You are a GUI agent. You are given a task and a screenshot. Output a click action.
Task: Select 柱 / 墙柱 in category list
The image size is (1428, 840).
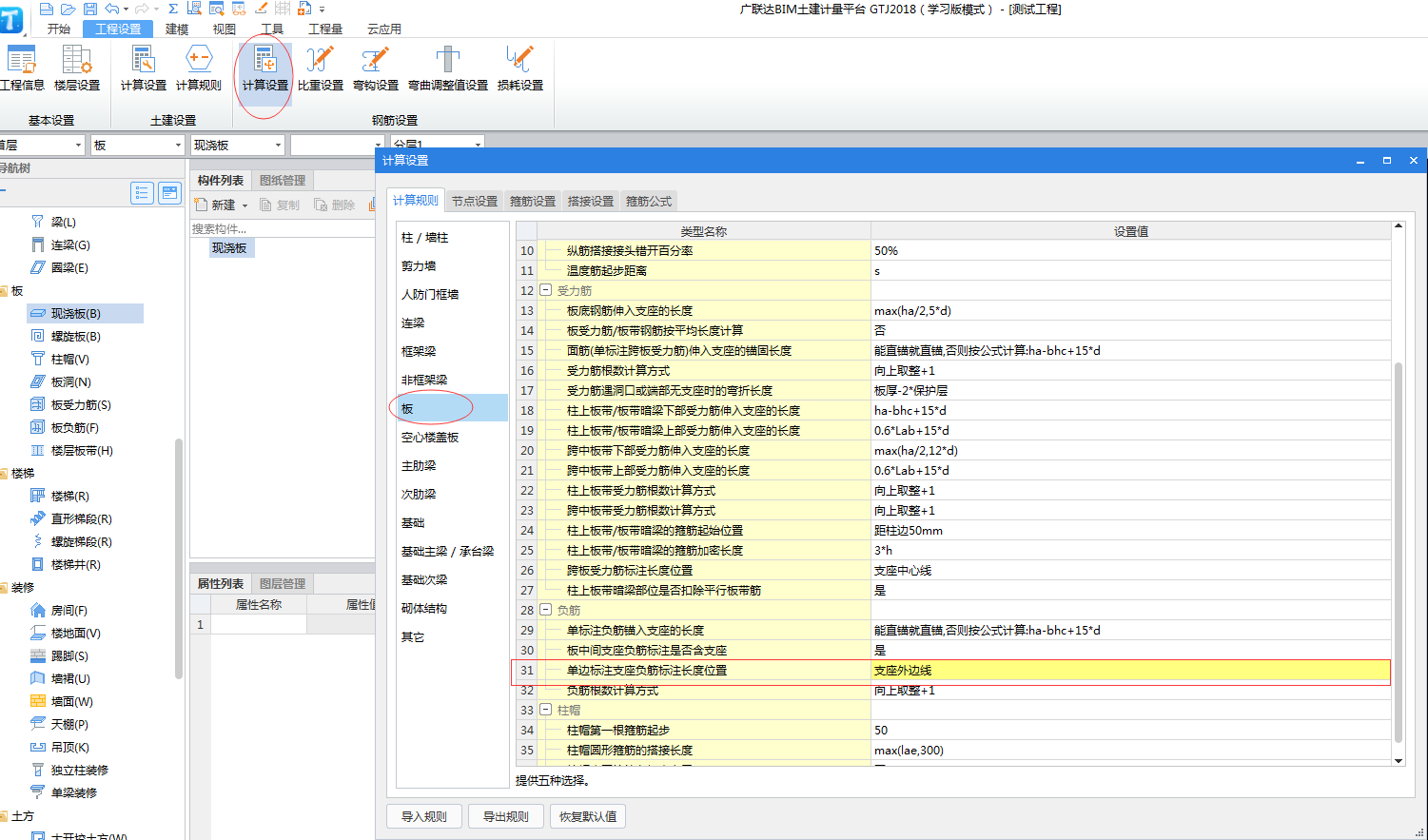pos(452,237)
